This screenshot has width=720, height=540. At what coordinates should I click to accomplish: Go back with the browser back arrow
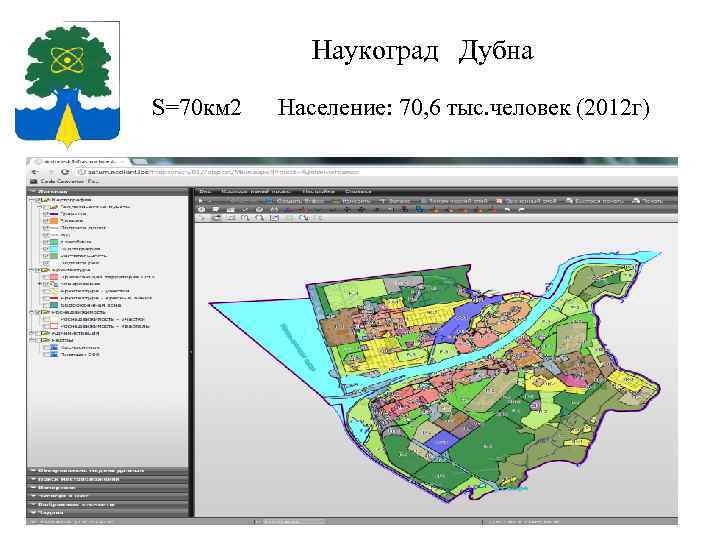click(35, 172)
